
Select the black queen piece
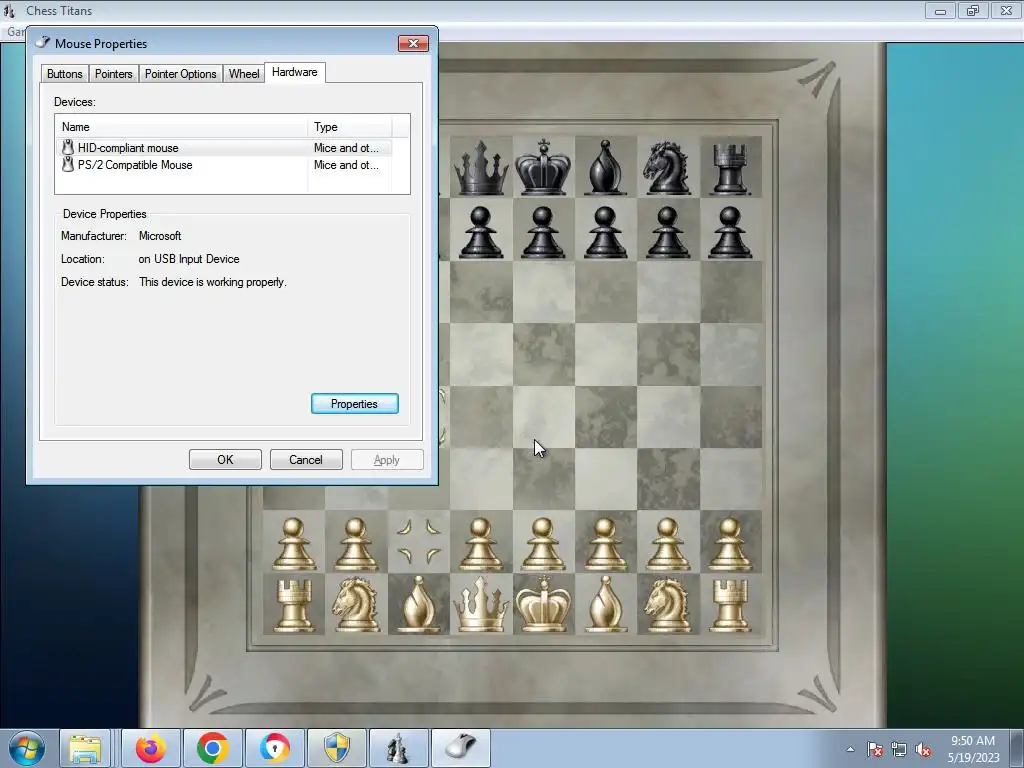481,168
